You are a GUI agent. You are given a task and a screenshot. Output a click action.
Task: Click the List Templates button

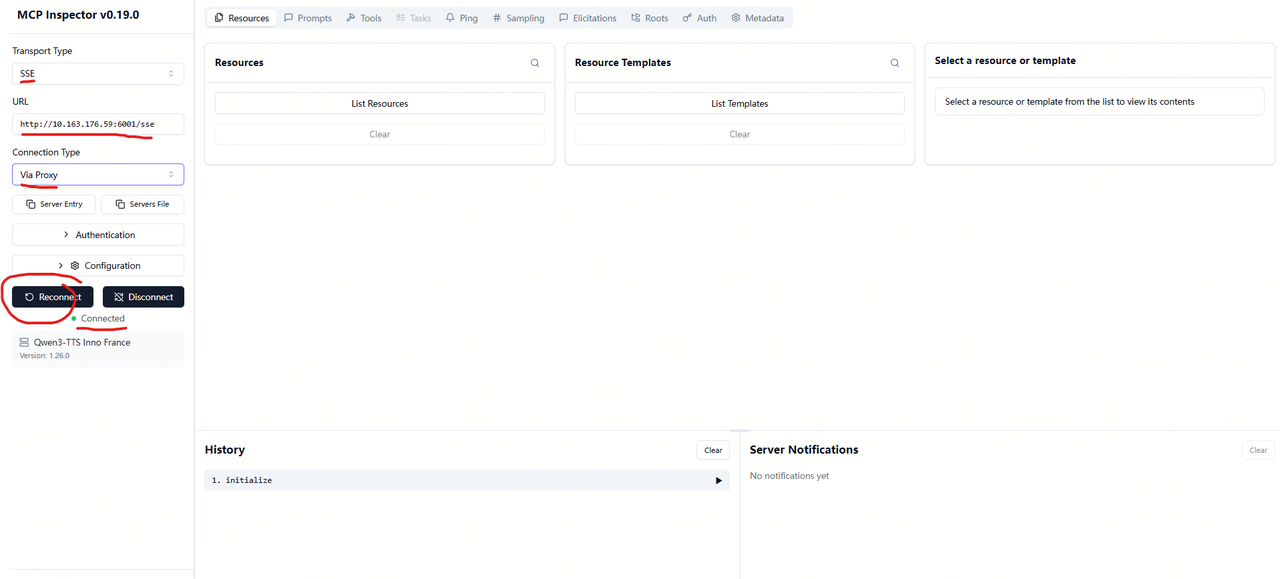[x=739, y=104]
